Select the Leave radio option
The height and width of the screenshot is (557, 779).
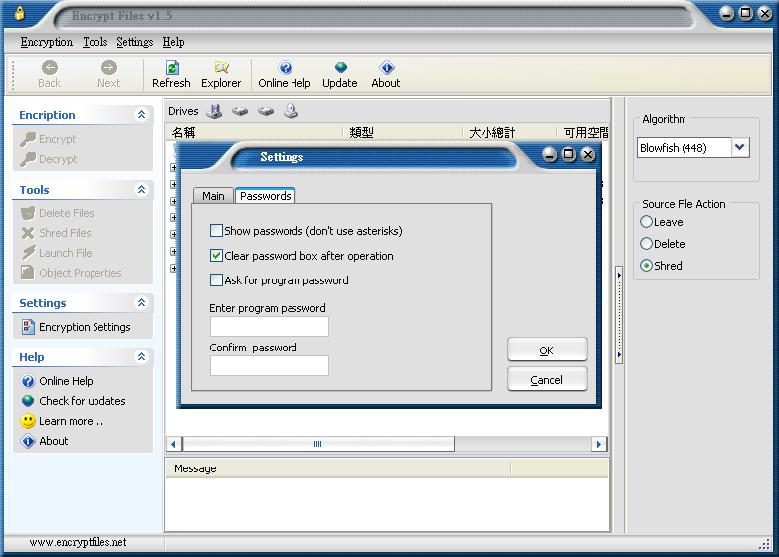click(647, 222)
